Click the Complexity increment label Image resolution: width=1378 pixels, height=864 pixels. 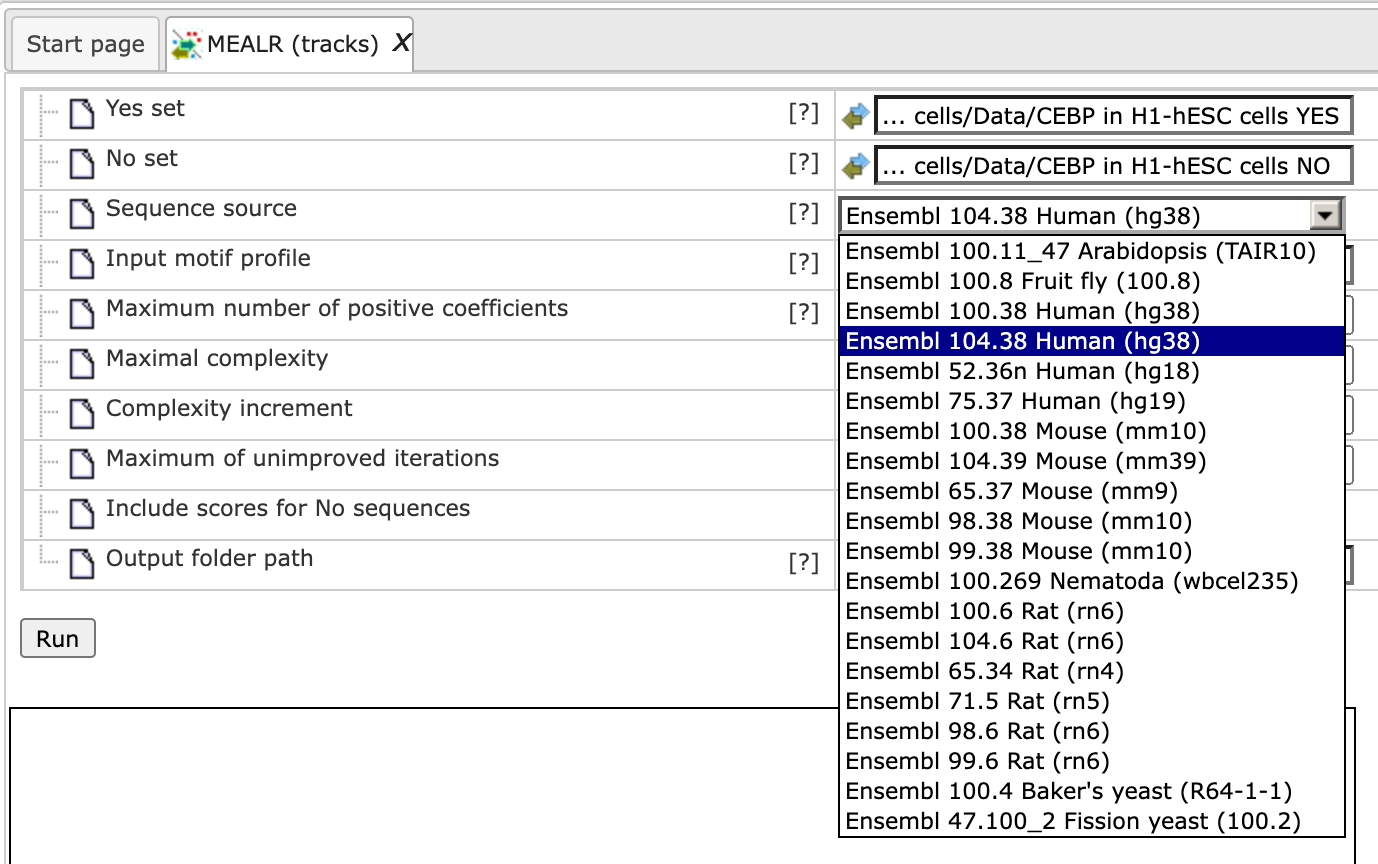(229, 408)
